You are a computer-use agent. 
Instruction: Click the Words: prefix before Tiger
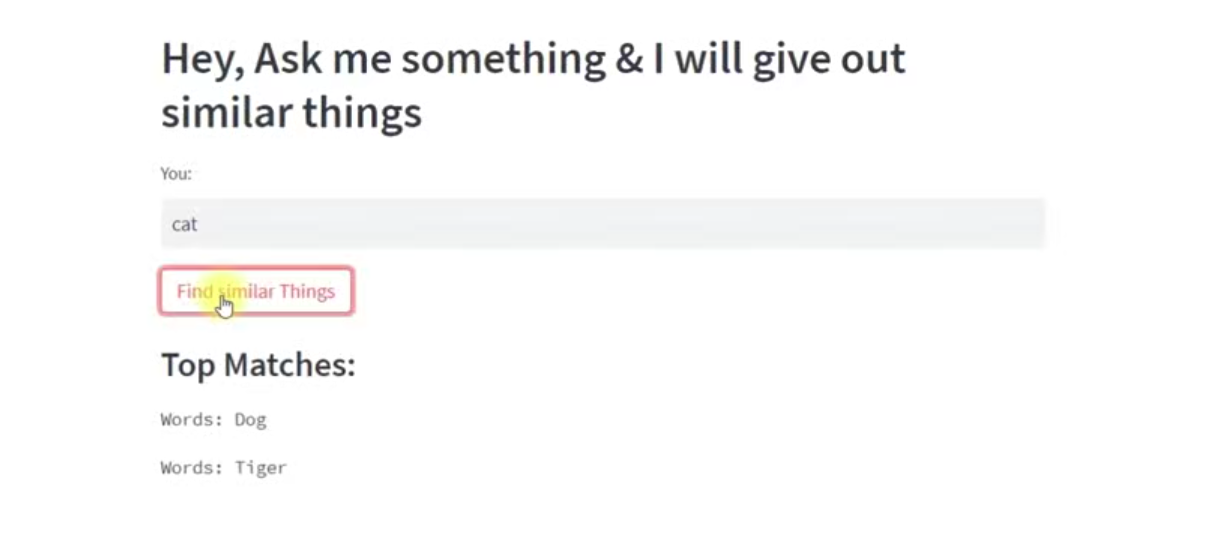click(192, 467)
